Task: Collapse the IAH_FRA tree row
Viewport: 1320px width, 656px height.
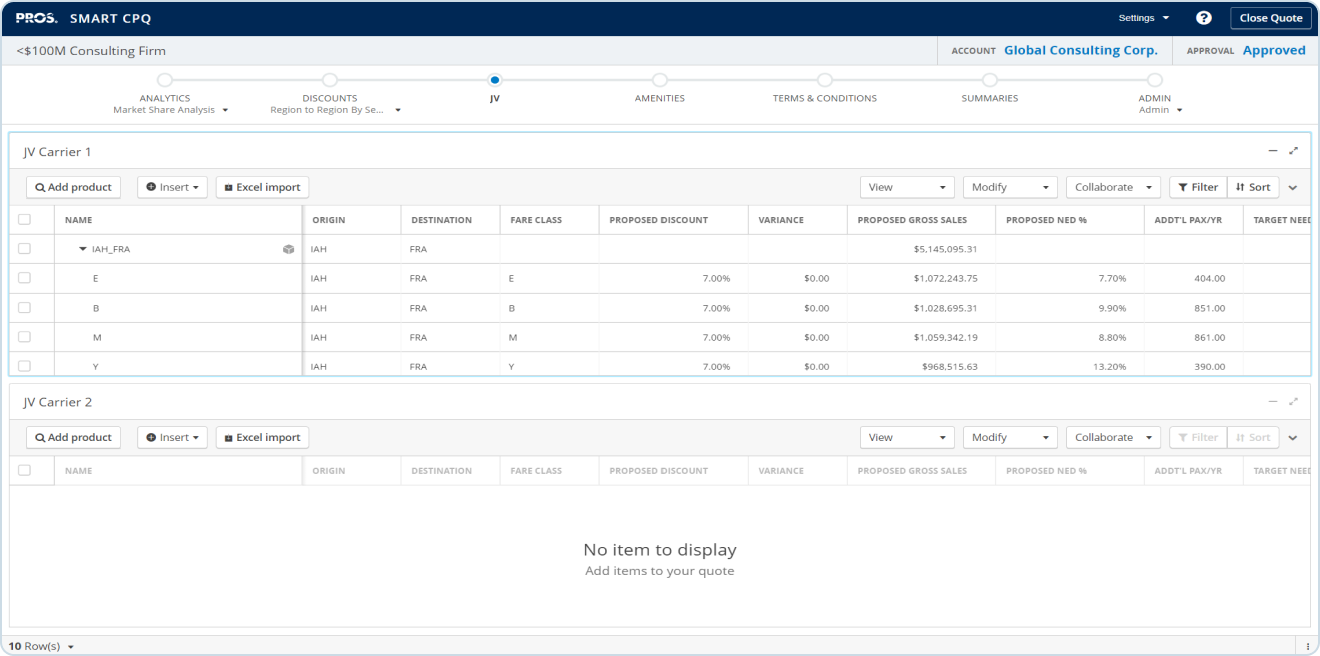Action: point(83,249)
